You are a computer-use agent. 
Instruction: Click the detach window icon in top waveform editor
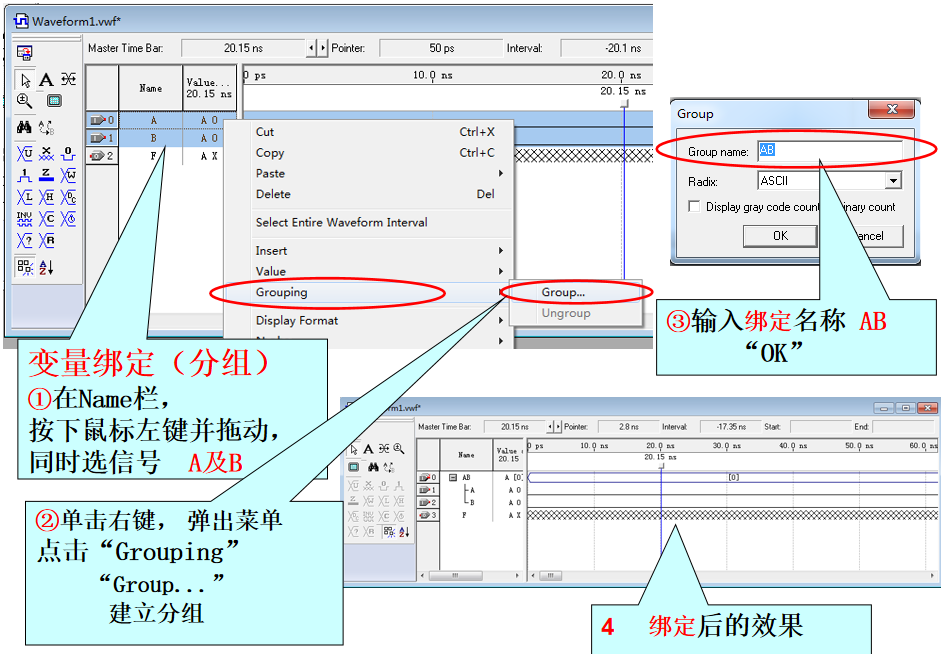[25, 53]
